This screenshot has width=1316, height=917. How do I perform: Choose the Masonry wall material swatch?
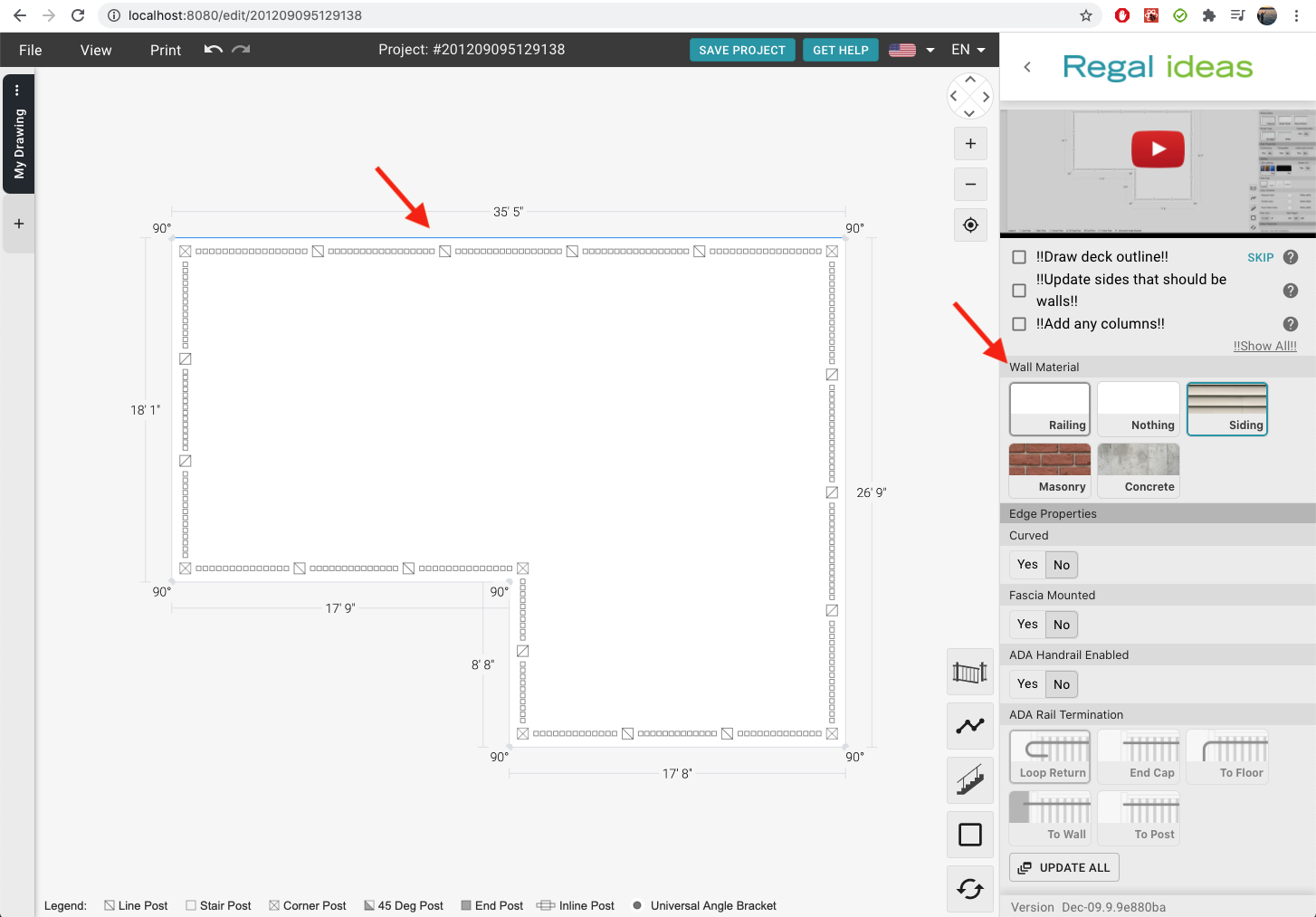pyautogui.click(x=1050, y=470)
